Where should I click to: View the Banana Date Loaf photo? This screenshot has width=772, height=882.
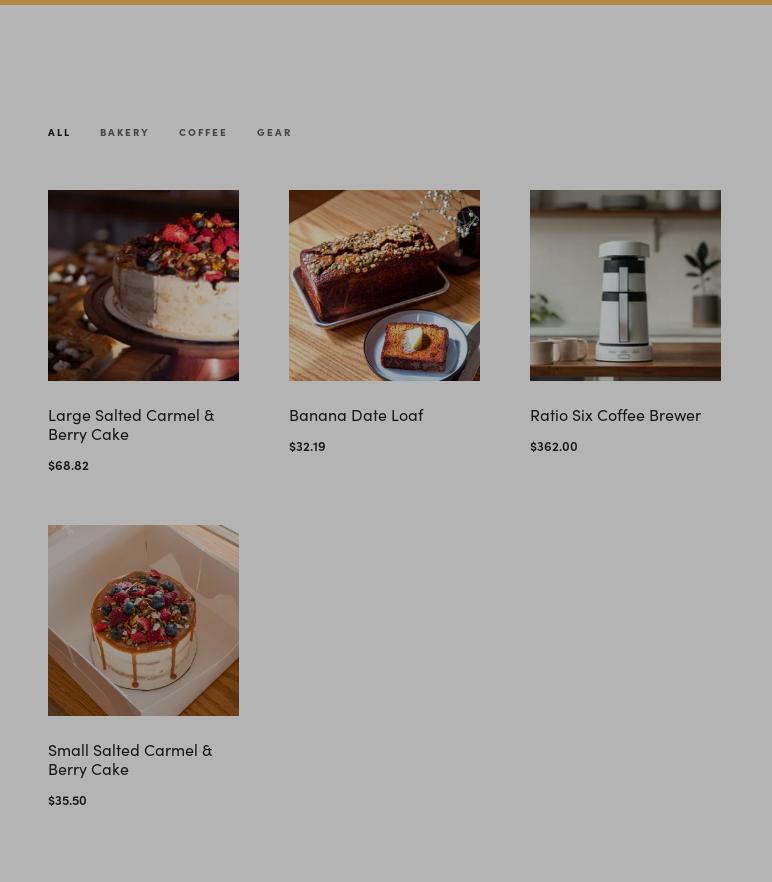point(384,285)
